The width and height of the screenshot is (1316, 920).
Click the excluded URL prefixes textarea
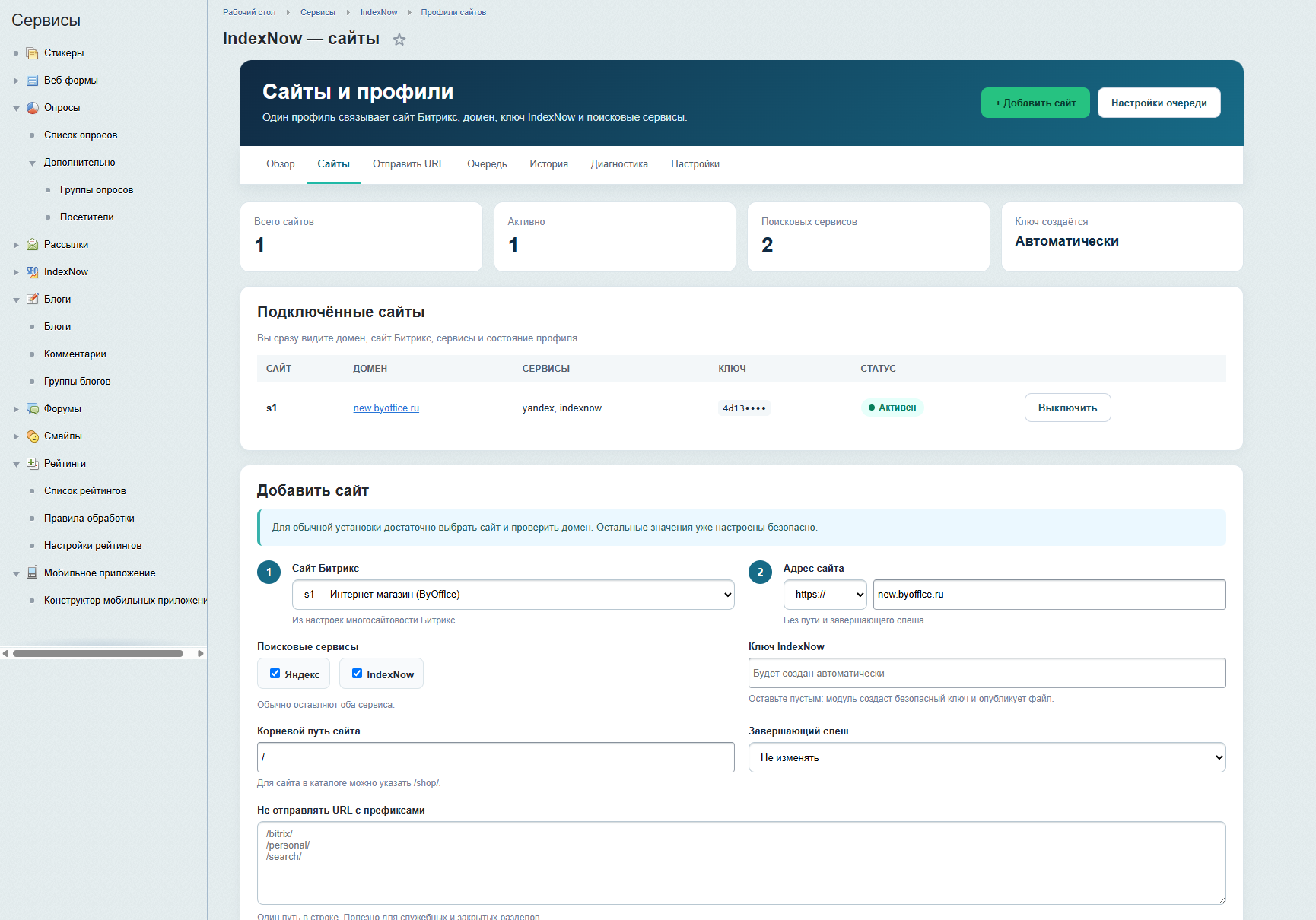pyautogui.click(x=742, y=863)
